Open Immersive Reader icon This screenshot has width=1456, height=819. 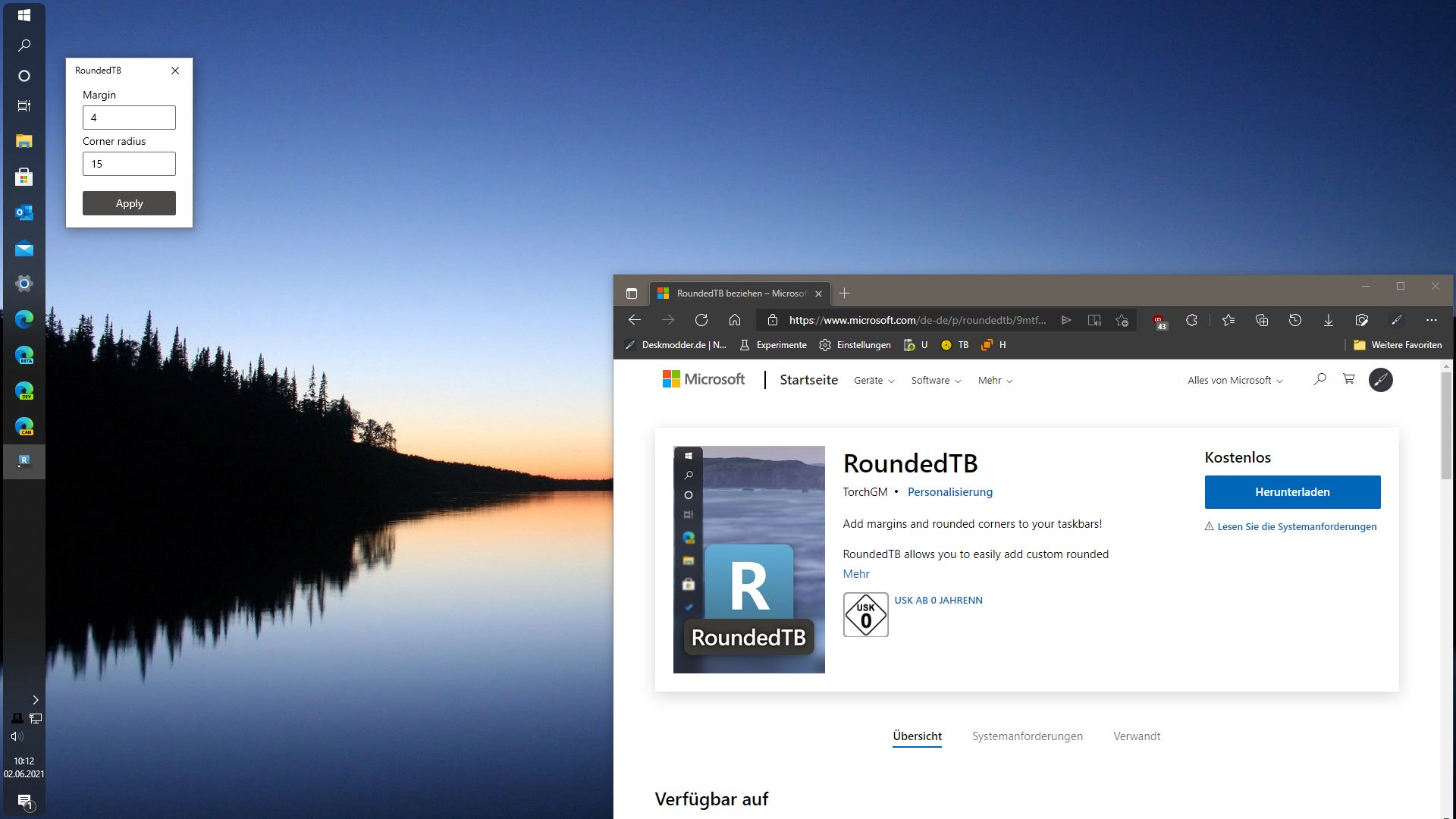(x=1094, y=320)
